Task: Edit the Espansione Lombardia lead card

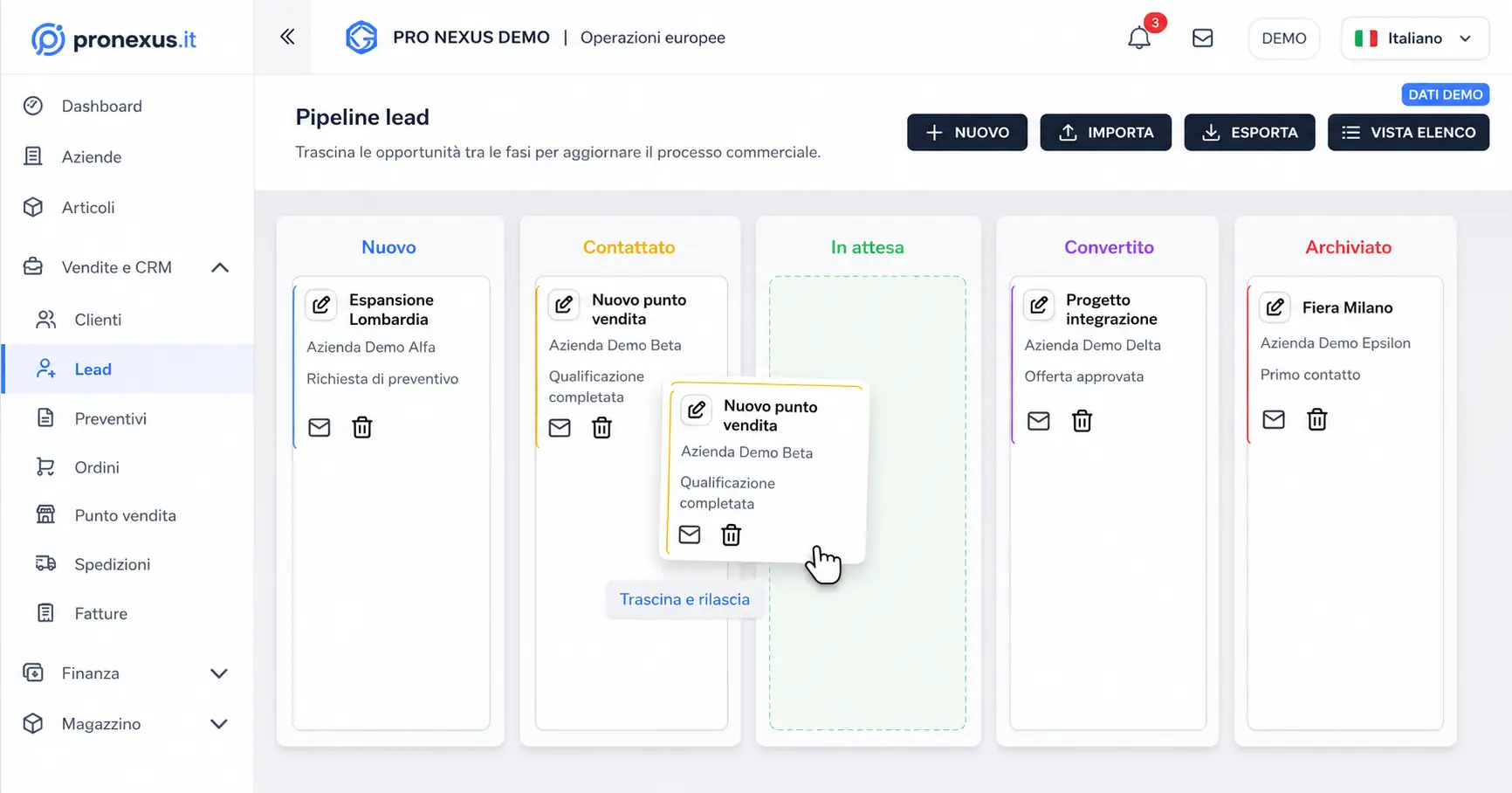Action: point(321,304)
